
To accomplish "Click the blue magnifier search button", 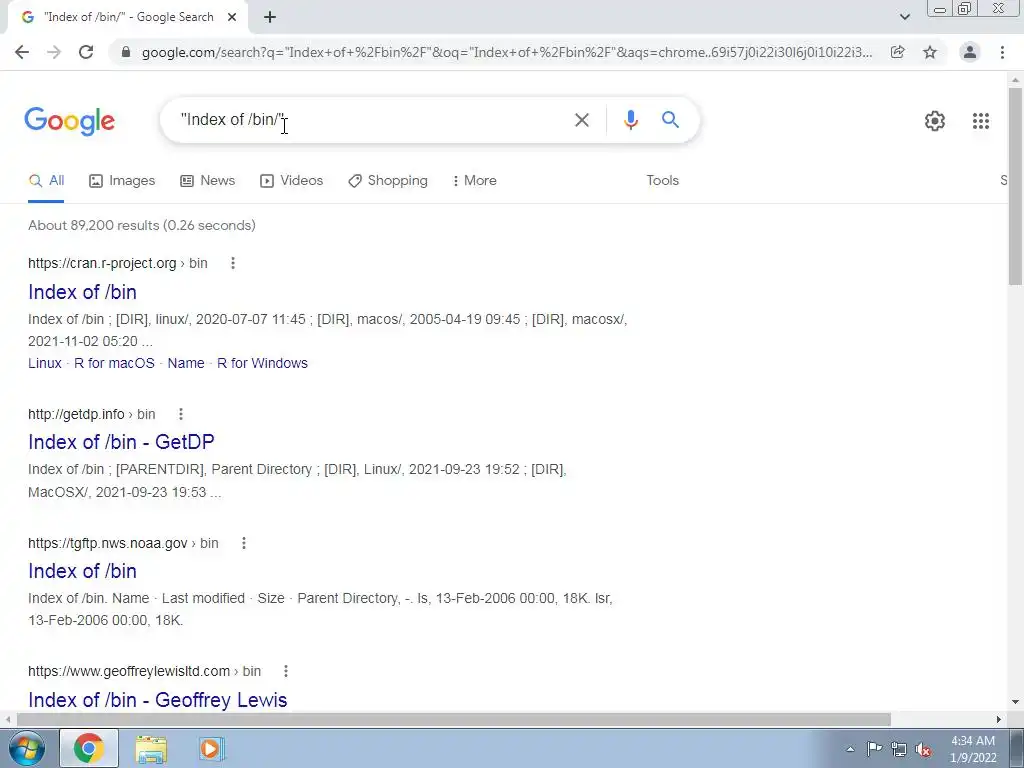I will click(x=670, y=120).
